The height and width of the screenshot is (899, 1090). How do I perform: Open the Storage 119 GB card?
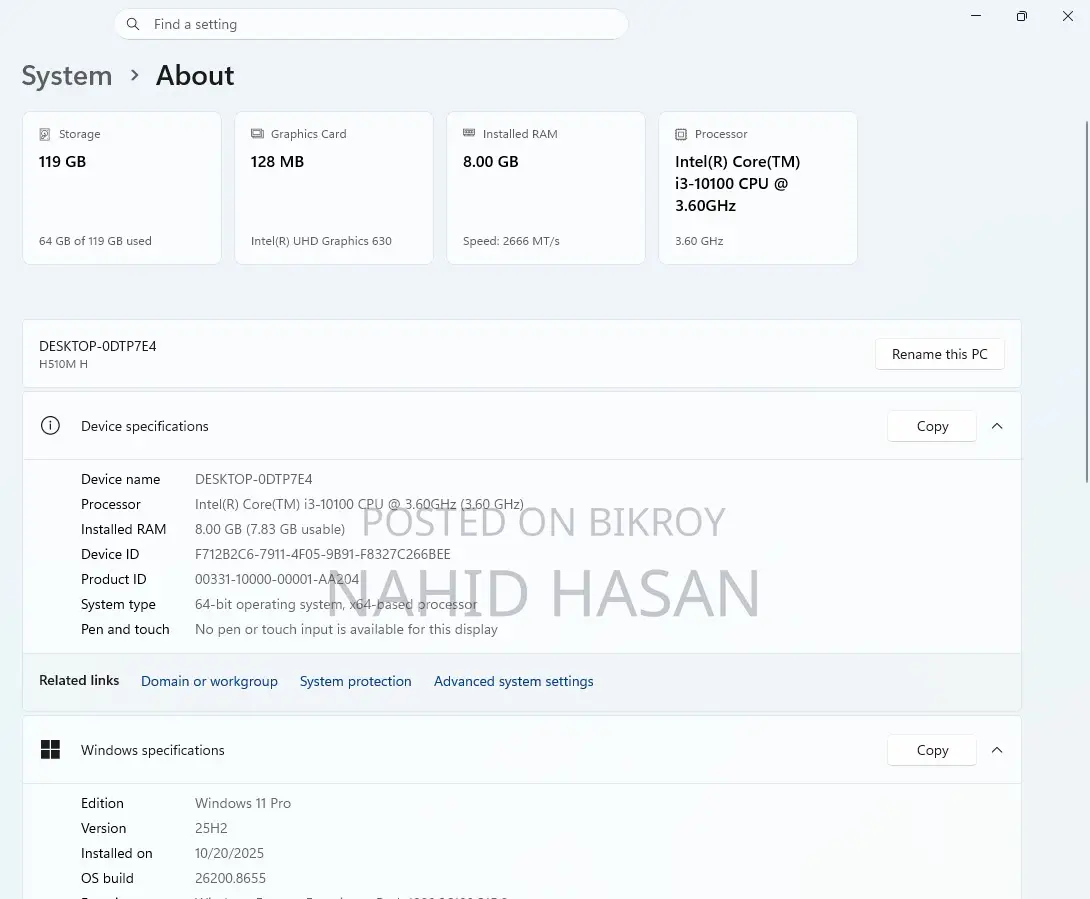(122, 188)
